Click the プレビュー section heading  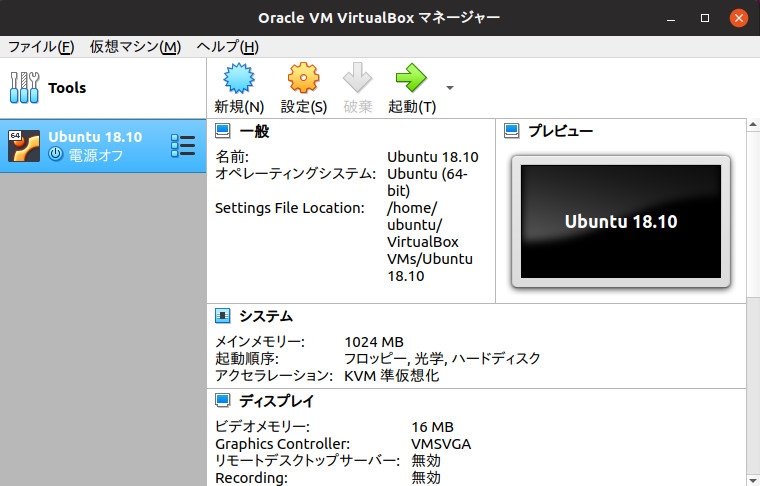click(x=561, y=131)
